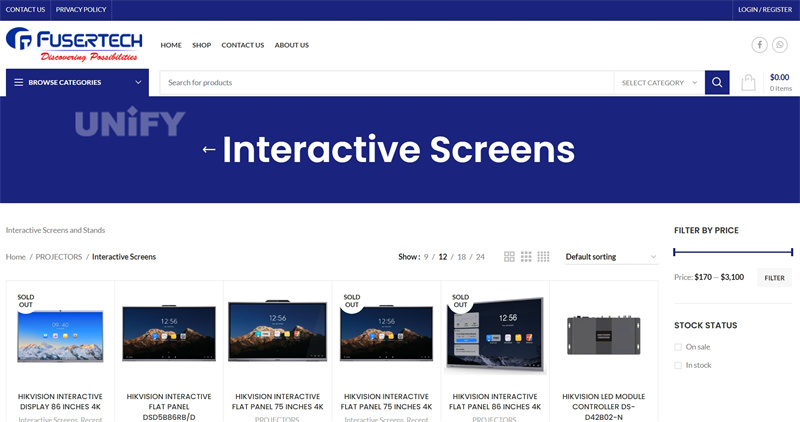This screenshot has width=800, height=422.
Task: Click Login / Register
Action: coord(765,10)
